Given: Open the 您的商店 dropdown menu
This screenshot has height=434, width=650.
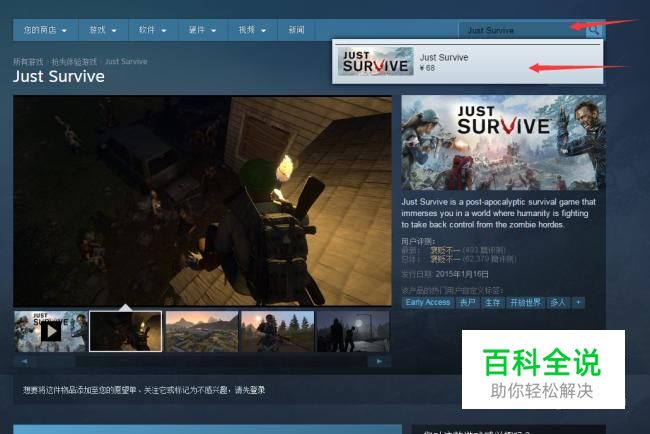Looking at the screenshot, I should click(x=45, y=30).
